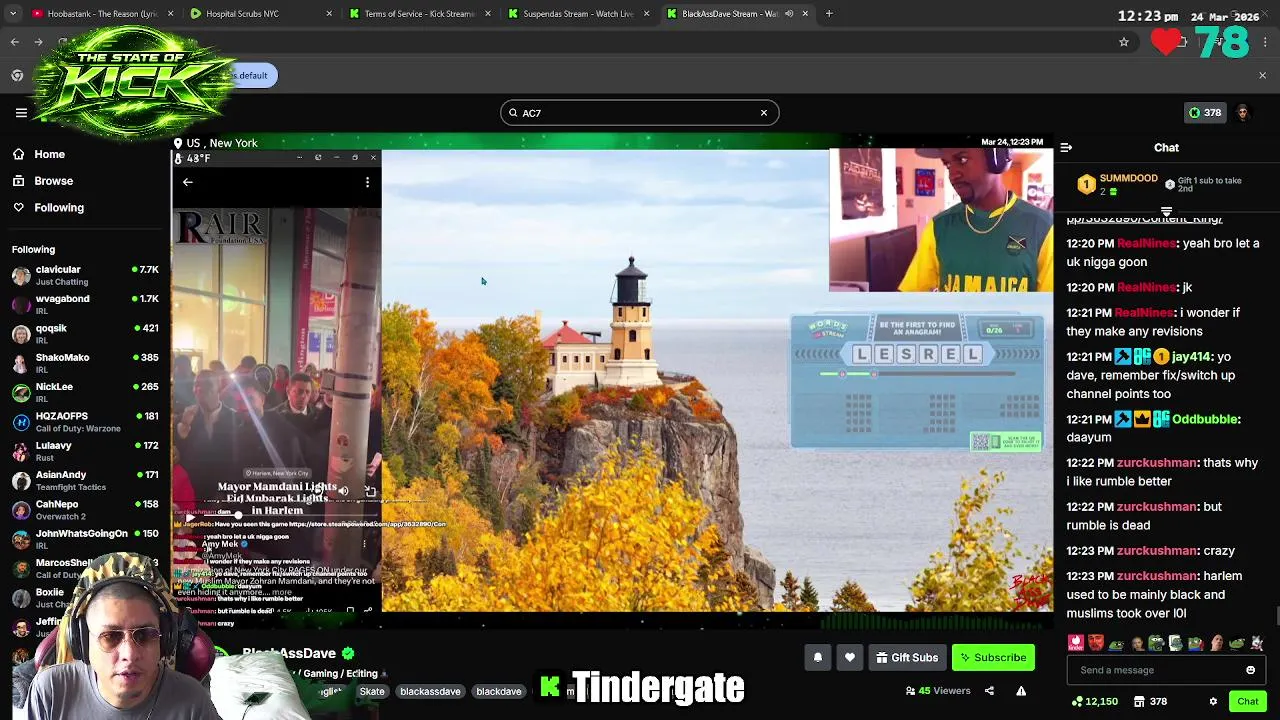Click the Gift Subs button
Screen dimensions: 1280x720
(x=907, y=657)
